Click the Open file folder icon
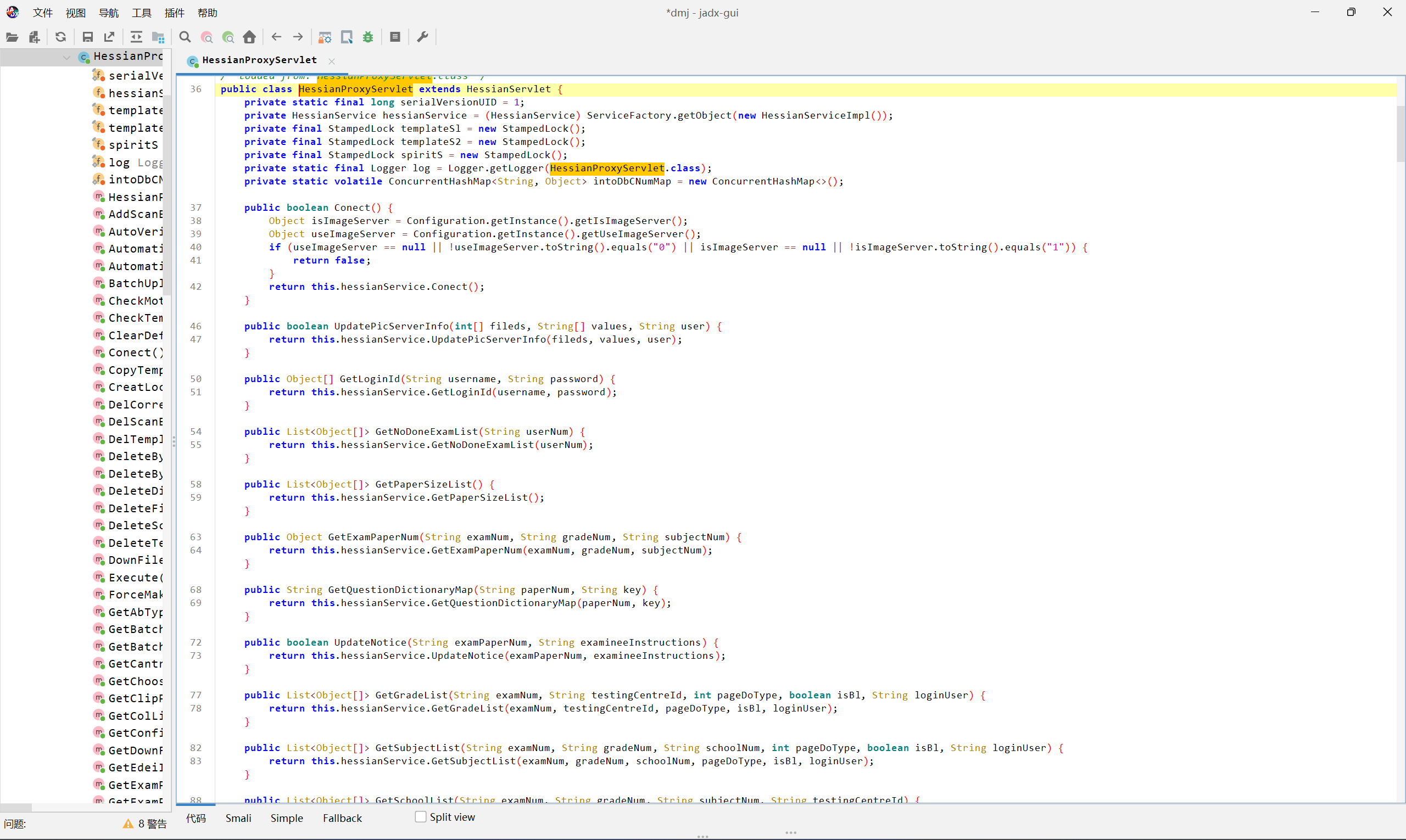Viewport: 1406px width, 840px height. point(12,37)
